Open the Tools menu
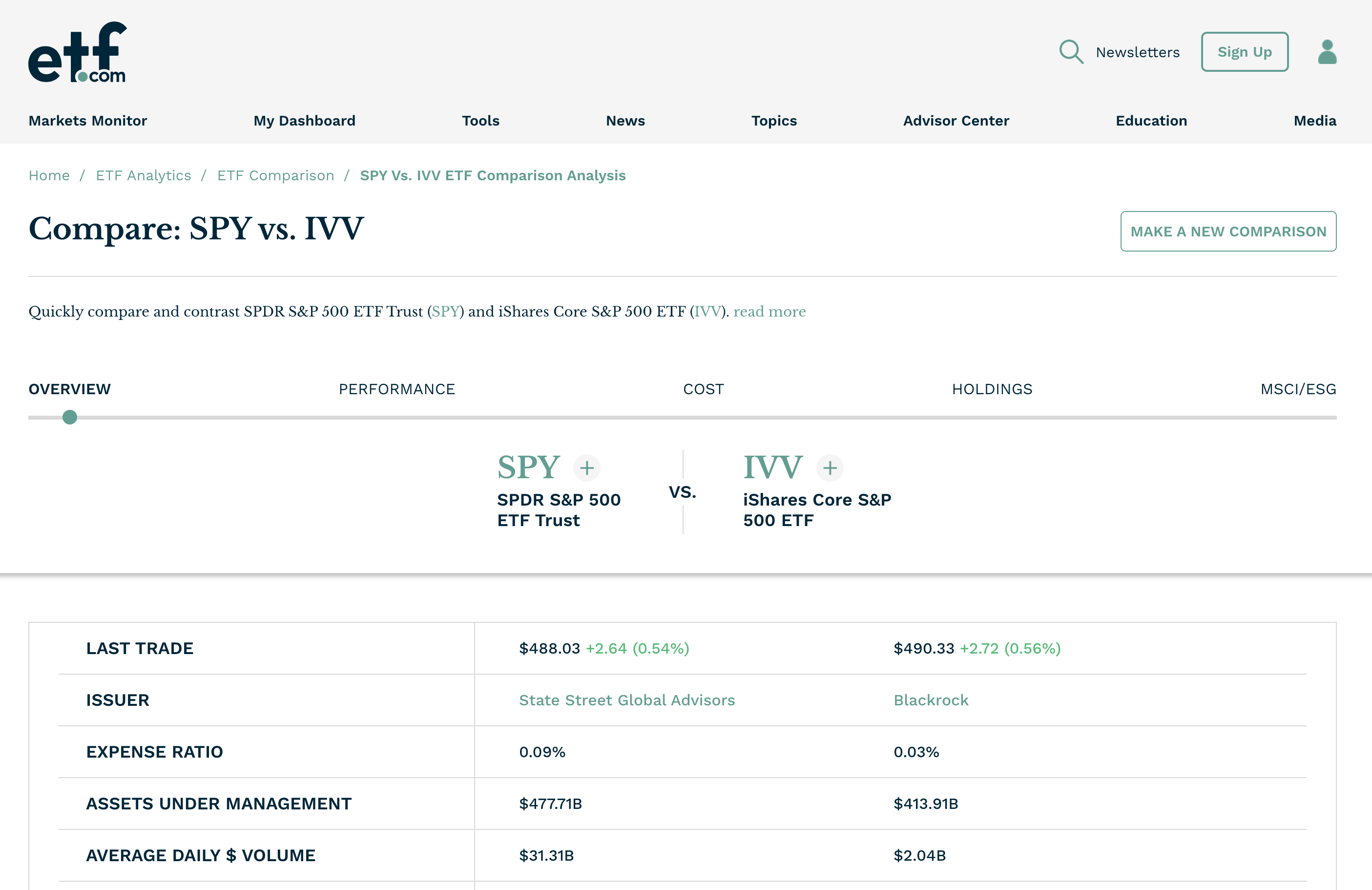 click(480, 121)
